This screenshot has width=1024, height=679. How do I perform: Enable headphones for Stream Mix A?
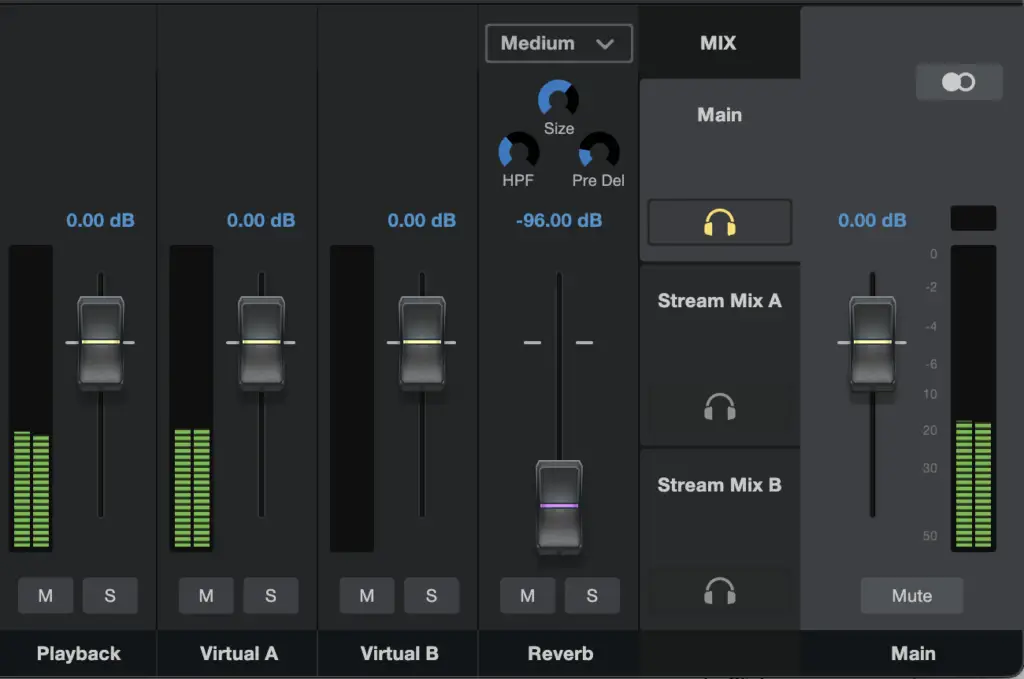click(x=720, y=407)
